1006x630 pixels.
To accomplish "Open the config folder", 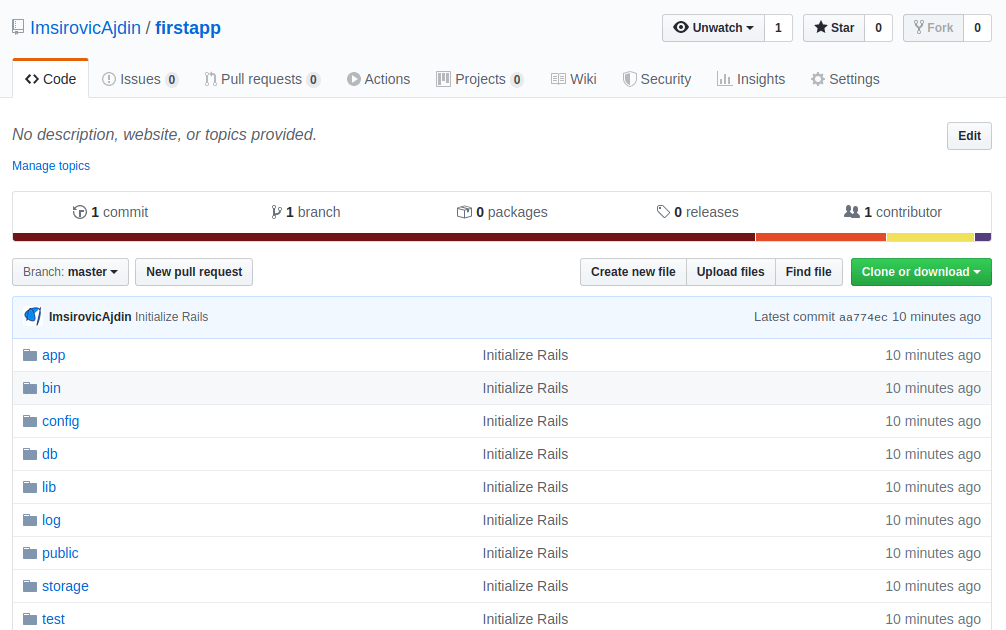I will 61,421.
